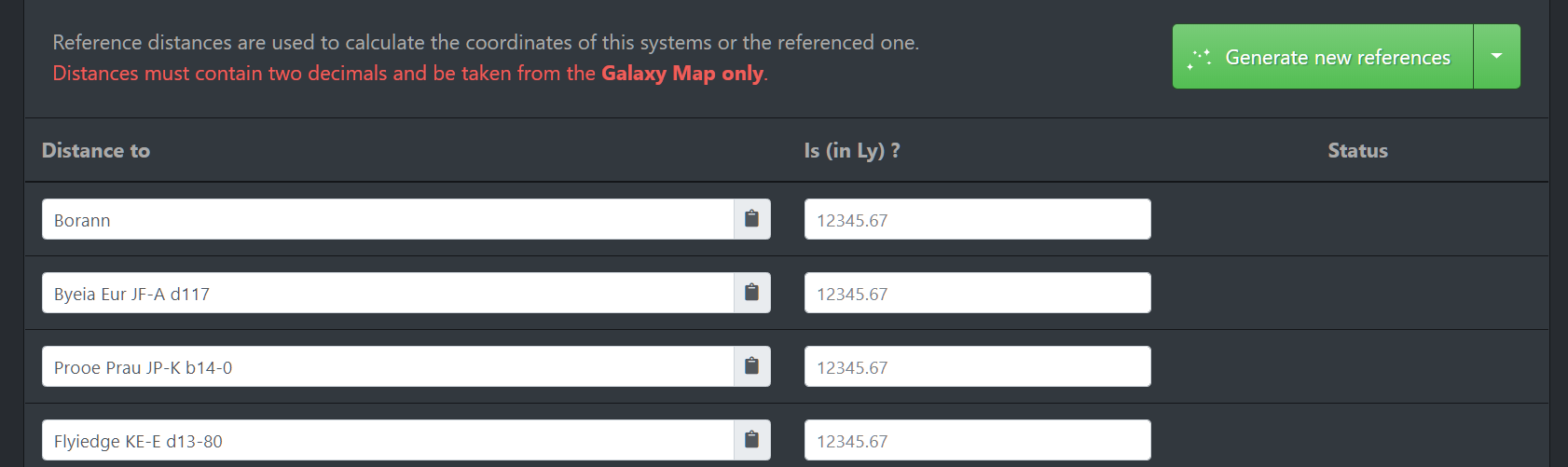The image size is (1568, 467).
Task: Focus the Byeia Eur JF-A d117 distance input
Action: click(x=977, y=294)
